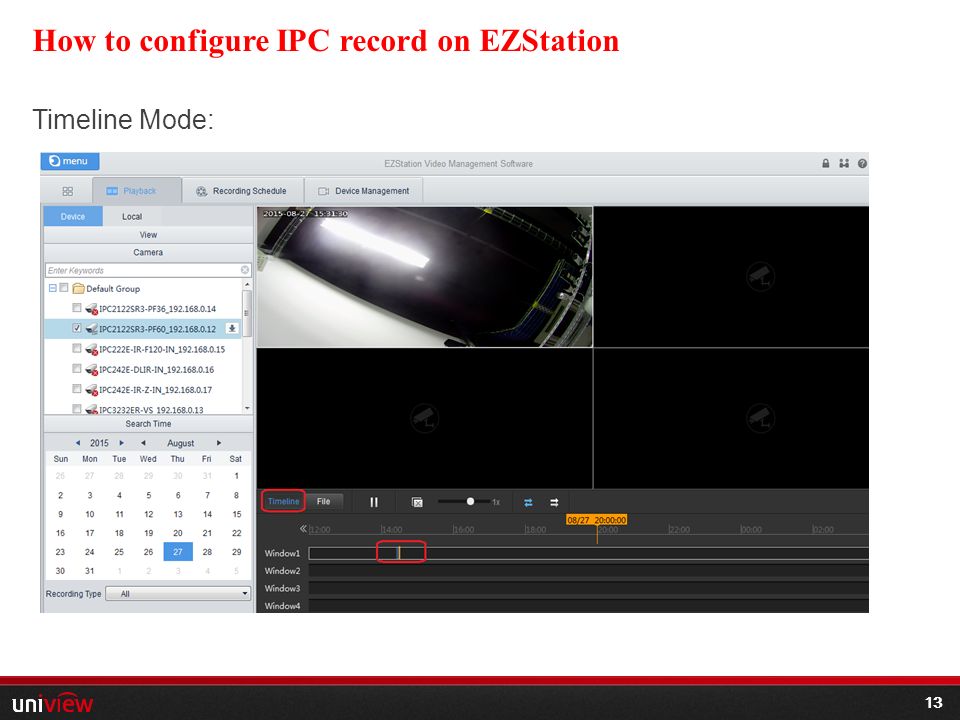
Task: Select August 27 in calendar
Action: pyautogui.click(x=178, y=552)
